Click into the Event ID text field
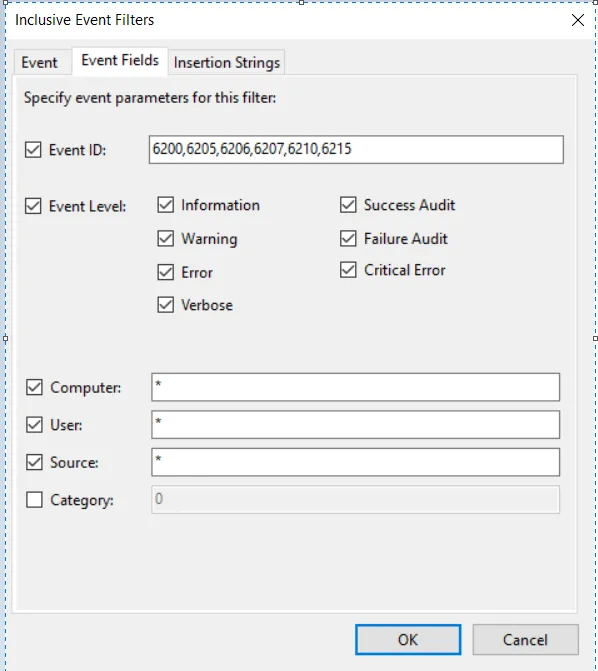The width and height of the screenshot is (598, 671). [x=356, y=149]
